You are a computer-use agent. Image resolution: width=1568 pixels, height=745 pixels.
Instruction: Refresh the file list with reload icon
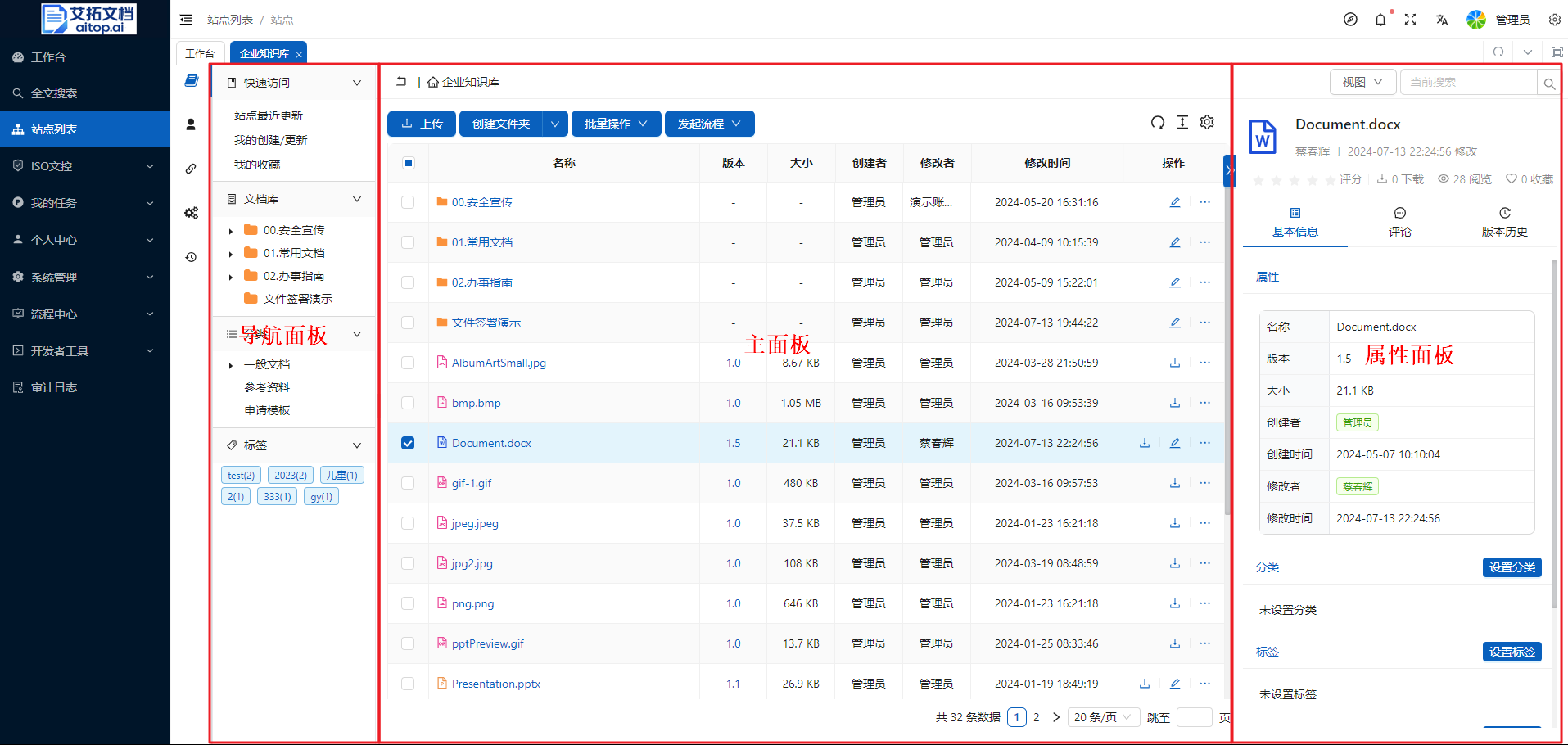click(1157, 123)
